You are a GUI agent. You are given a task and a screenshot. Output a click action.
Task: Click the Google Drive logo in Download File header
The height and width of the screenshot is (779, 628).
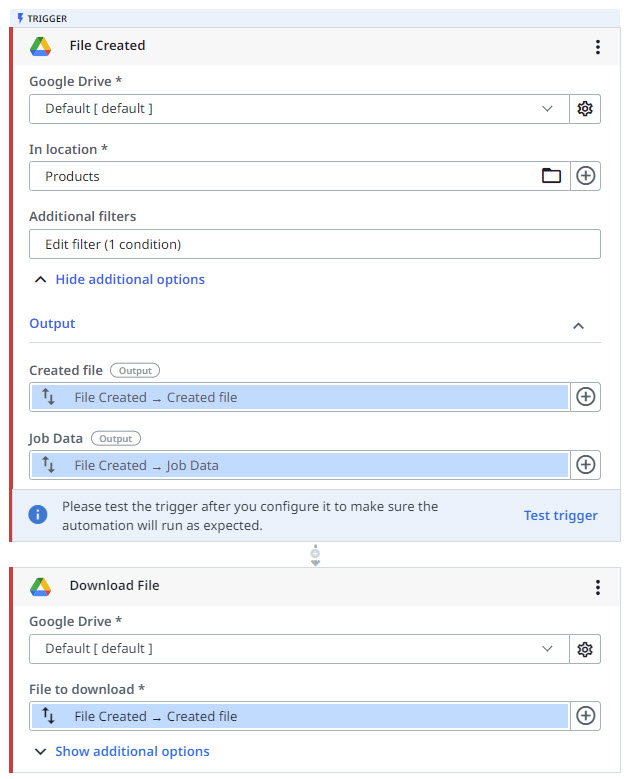(40, 587)
